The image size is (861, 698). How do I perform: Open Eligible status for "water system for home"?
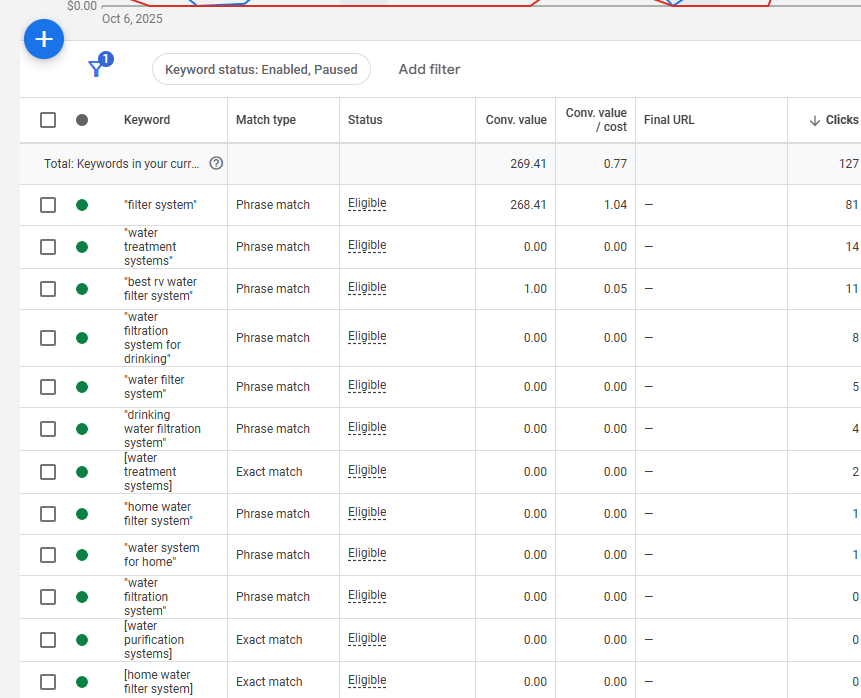pos(367,554)
